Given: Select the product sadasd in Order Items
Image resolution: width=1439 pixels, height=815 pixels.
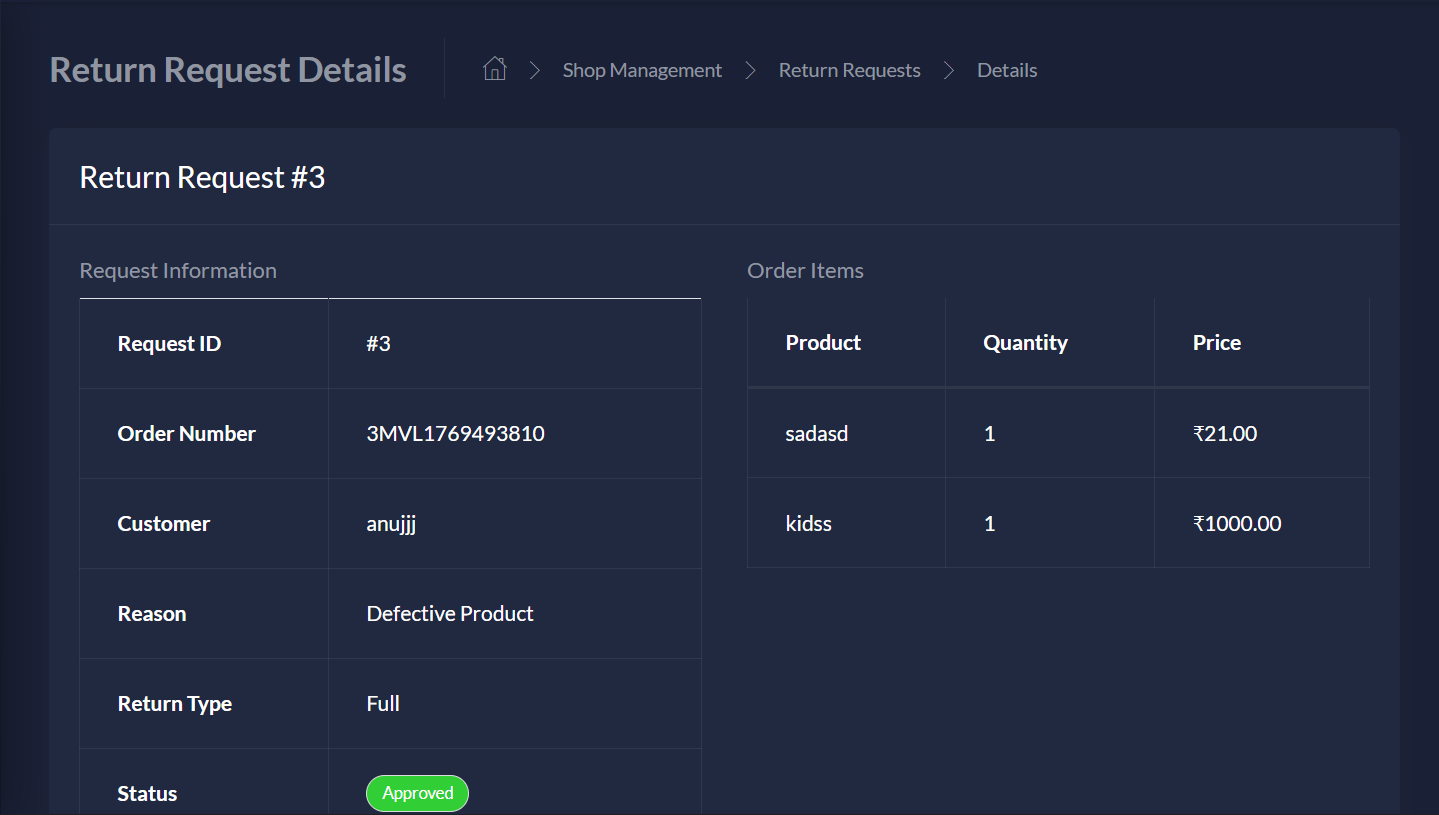Looking at the screenshot, I should (x=817, y=433).
